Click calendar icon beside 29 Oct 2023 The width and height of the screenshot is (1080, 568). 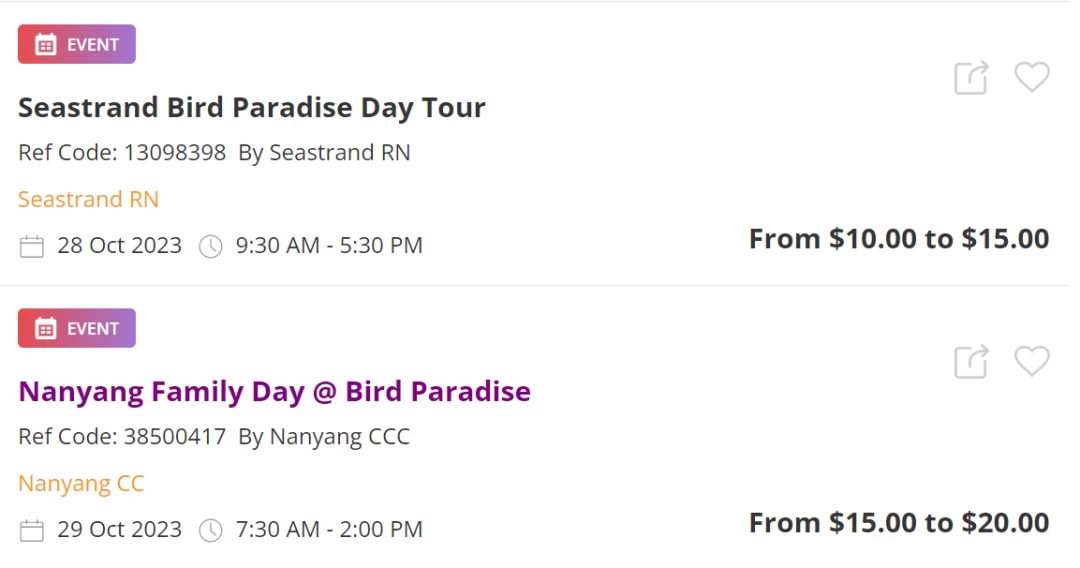[x=32, y=530]
